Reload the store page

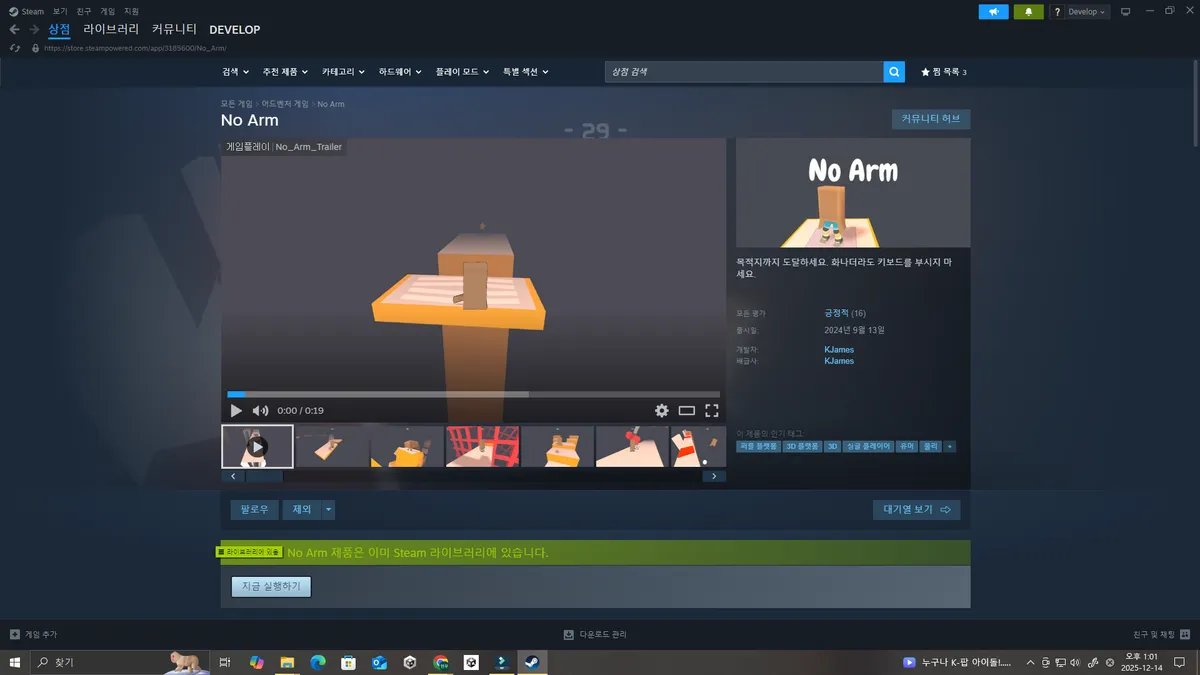point(14,48)
